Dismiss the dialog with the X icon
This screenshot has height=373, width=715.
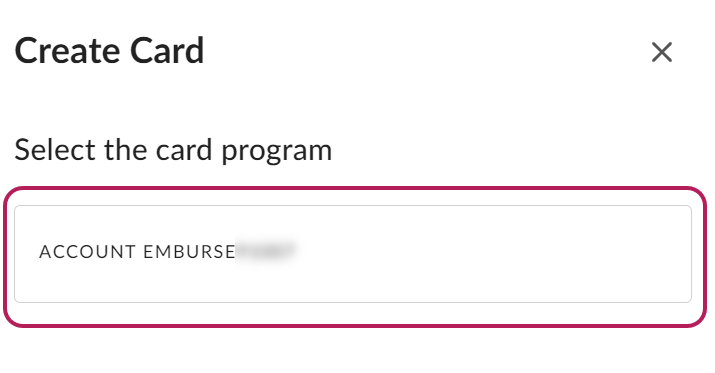click(662, 52)
